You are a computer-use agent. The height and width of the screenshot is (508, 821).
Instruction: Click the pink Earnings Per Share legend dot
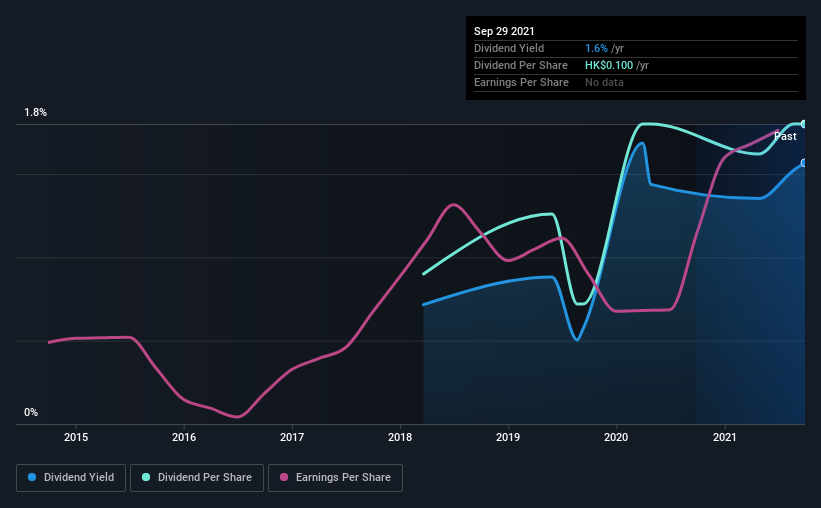[x=284, y=477]
